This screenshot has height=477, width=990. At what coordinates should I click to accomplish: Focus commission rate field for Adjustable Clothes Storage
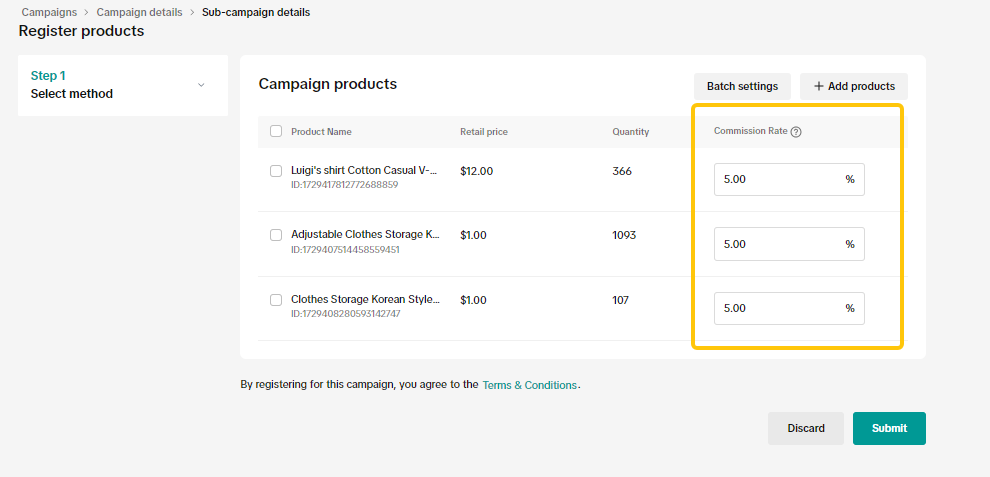tap(777, 244)
